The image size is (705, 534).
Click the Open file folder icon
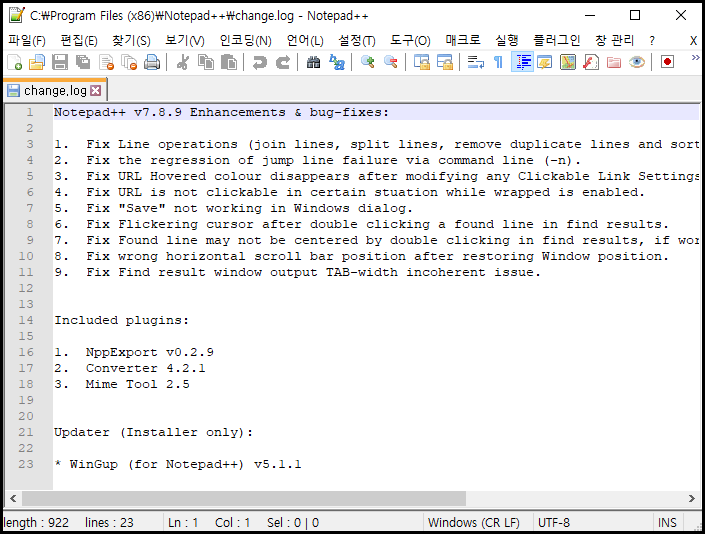37,62
